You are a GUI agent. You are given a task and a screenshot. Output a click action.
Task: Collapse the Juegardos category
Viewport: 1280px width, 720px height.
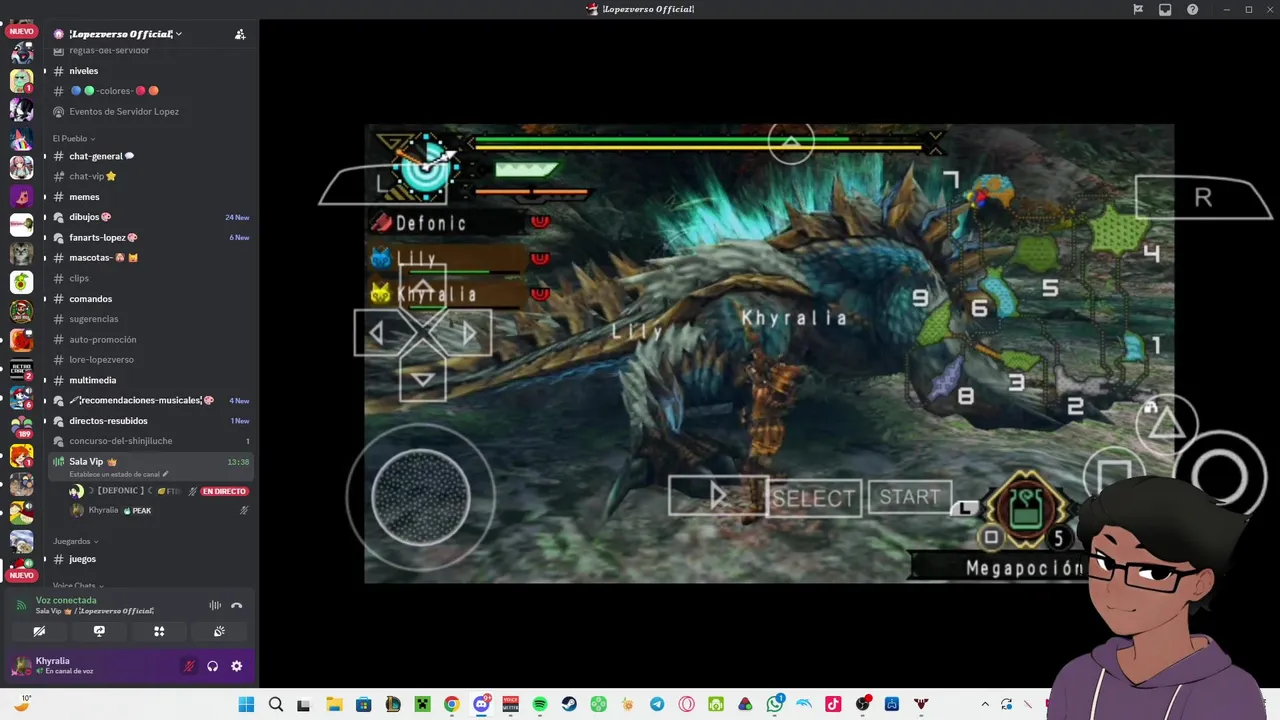(x=74, y=541)
